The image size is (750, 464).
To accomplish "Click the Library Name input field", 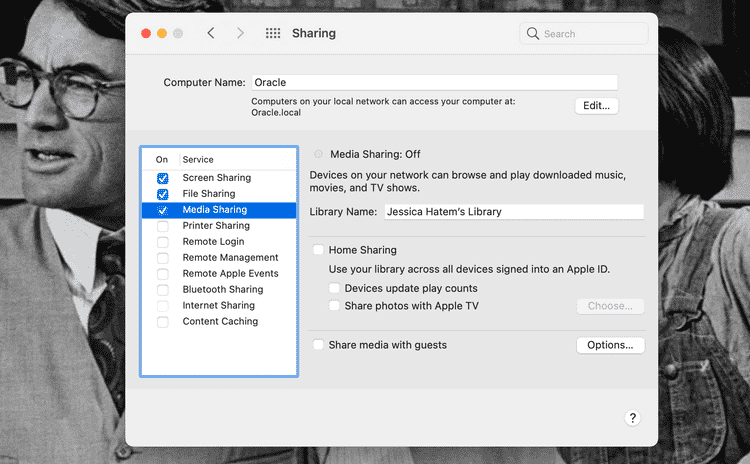I will [x=514, y=212].
